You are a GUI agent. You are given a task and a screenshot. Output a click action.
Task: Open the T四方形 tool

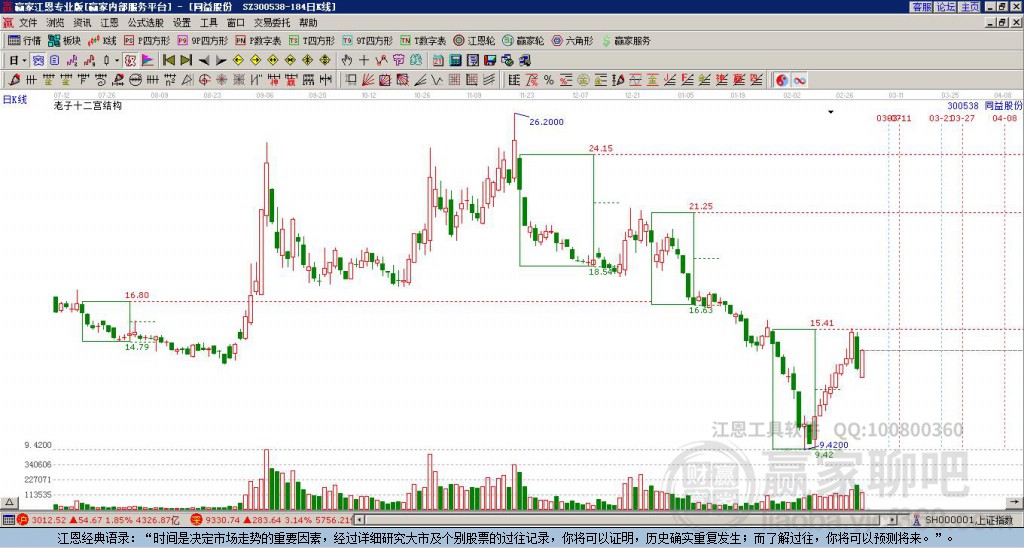(x=312, y=40)
